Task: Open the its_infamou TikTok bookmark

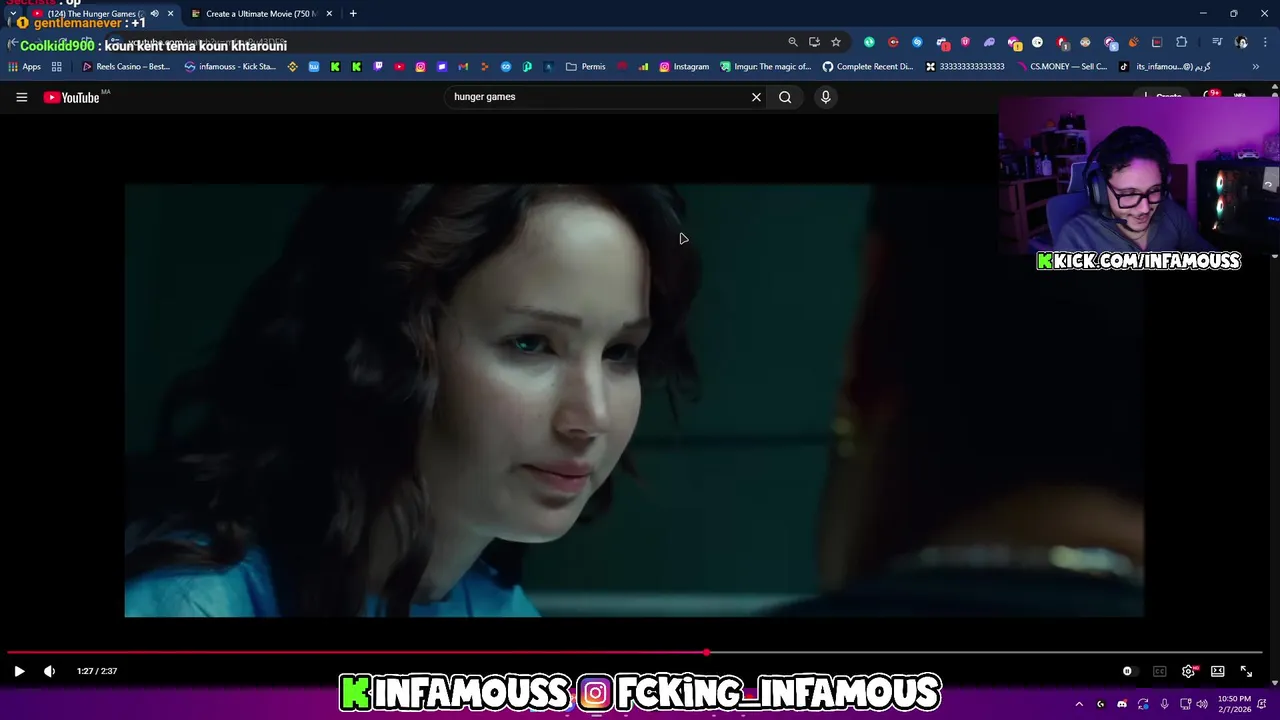Action: click(1165, 67)
